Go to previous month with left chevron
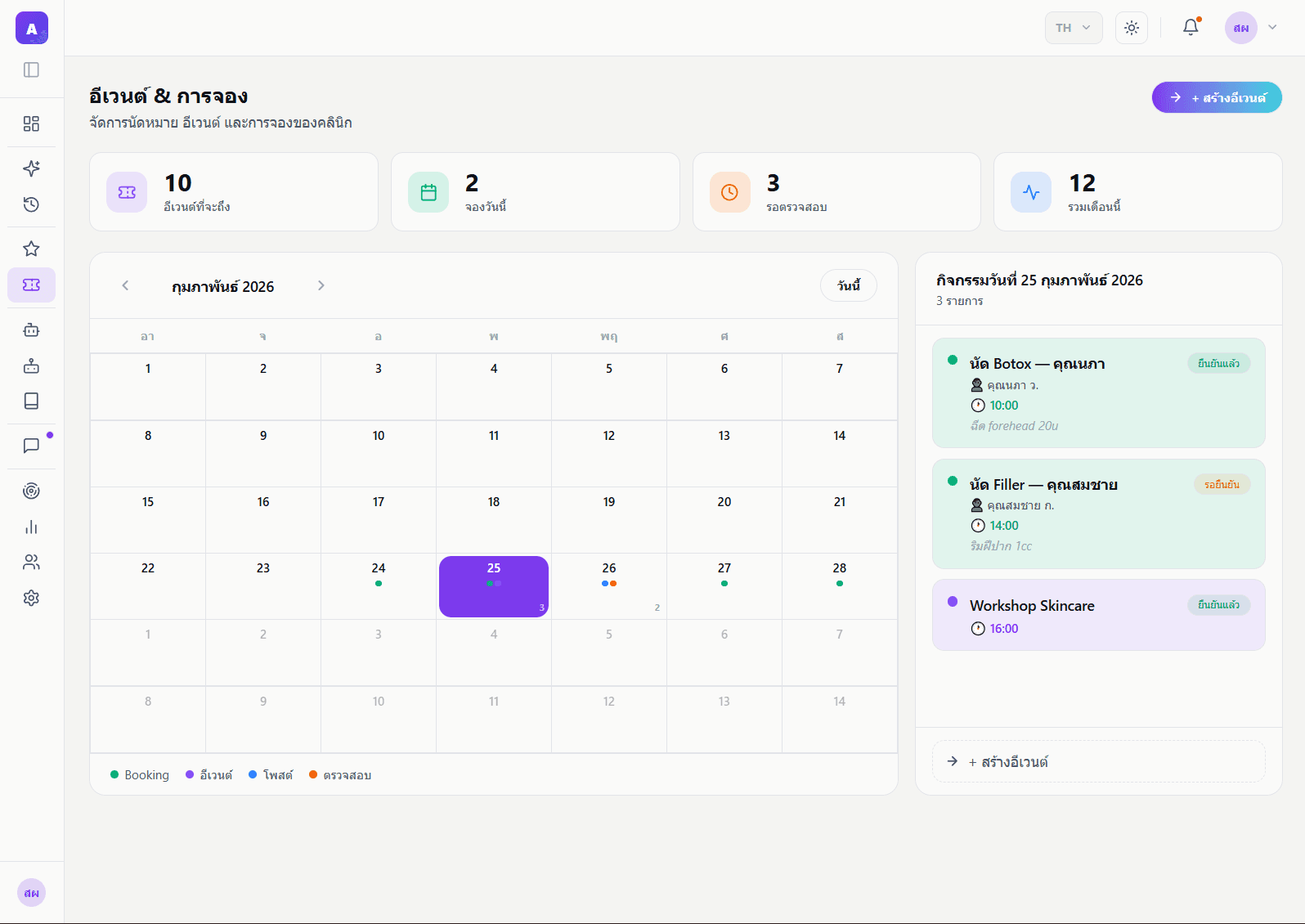 (x=125, y=285)
